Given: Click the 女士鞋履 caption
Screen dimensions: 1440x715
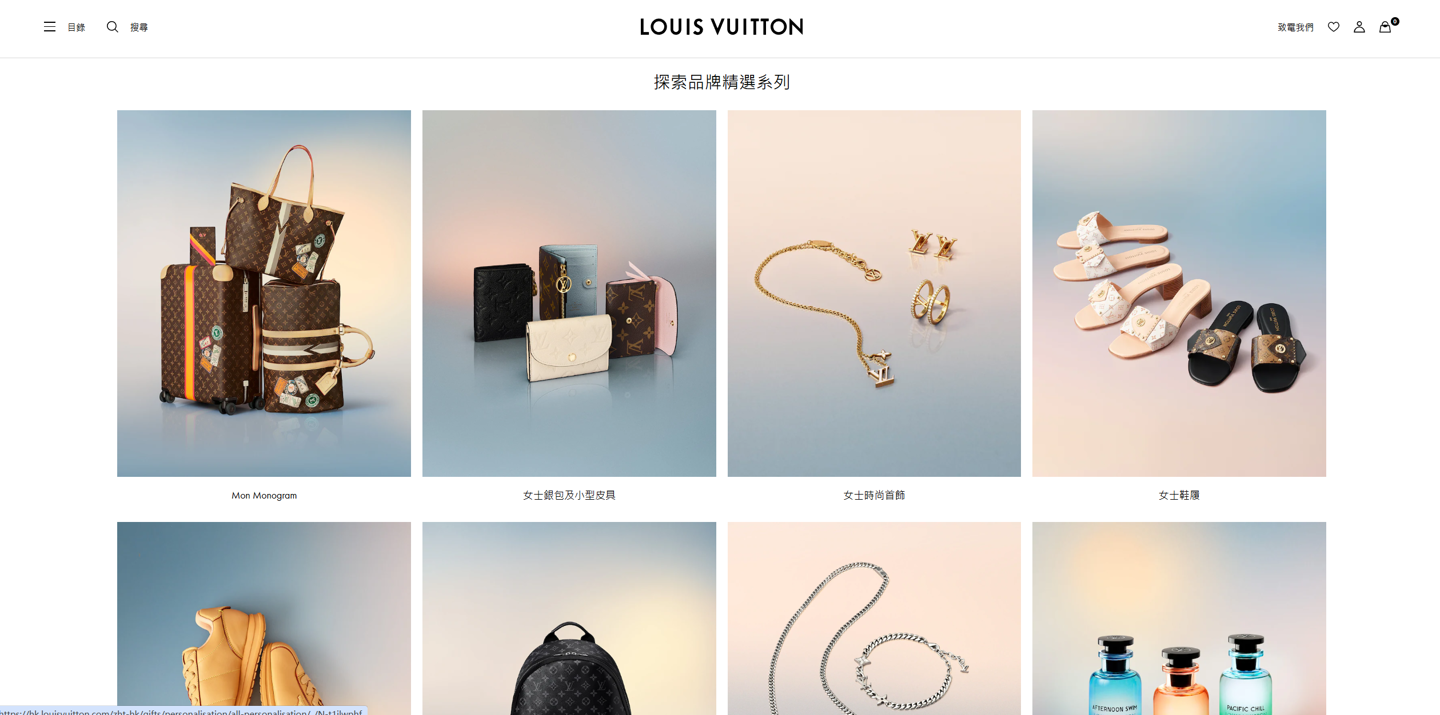Looking at the screenshot, I should (x=1179, y=495).
